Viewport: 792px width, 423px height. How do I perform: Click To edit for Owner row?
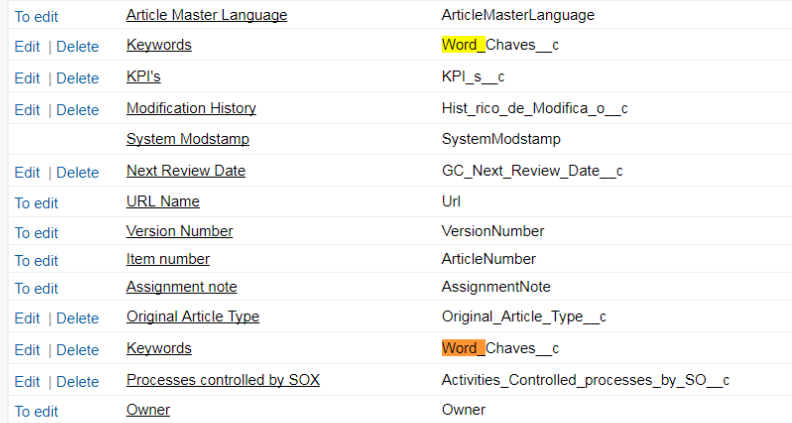click(x=36, y=412)
